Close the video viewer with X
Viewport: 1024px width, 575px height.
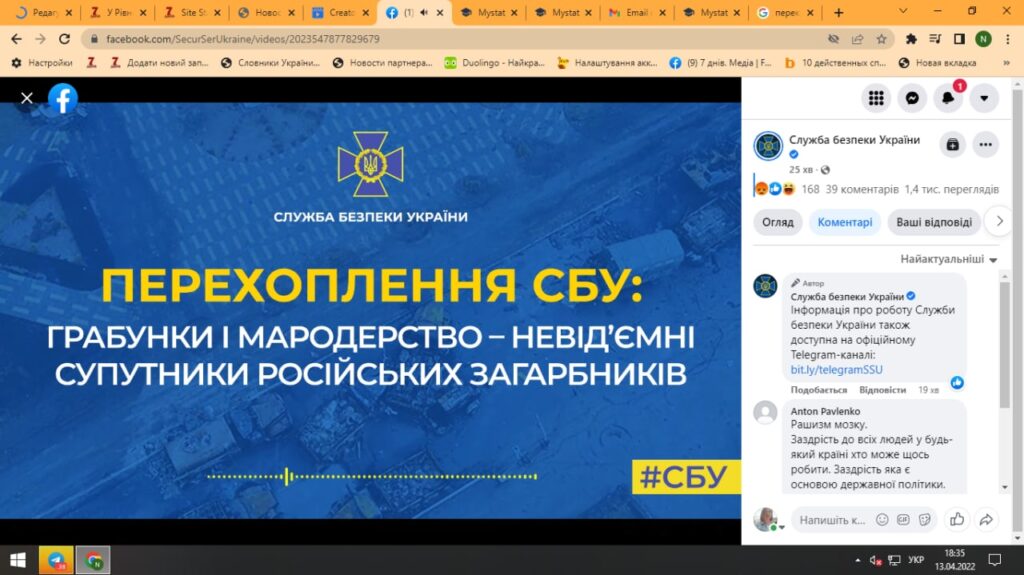click(27, 98)
